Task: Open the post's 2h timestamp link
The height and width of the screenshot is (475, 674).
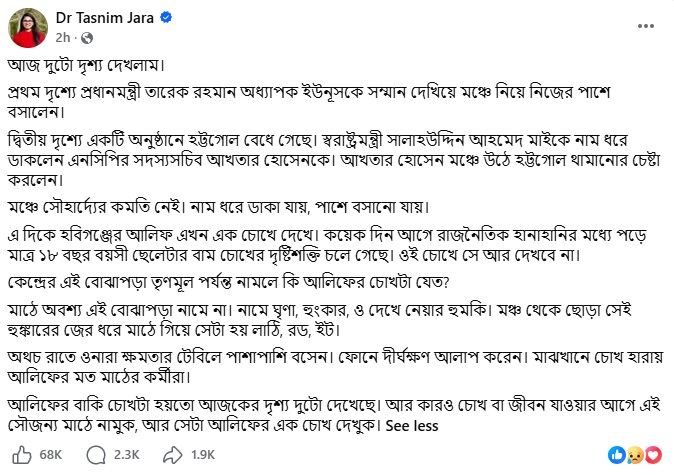Action: point(62,38)
